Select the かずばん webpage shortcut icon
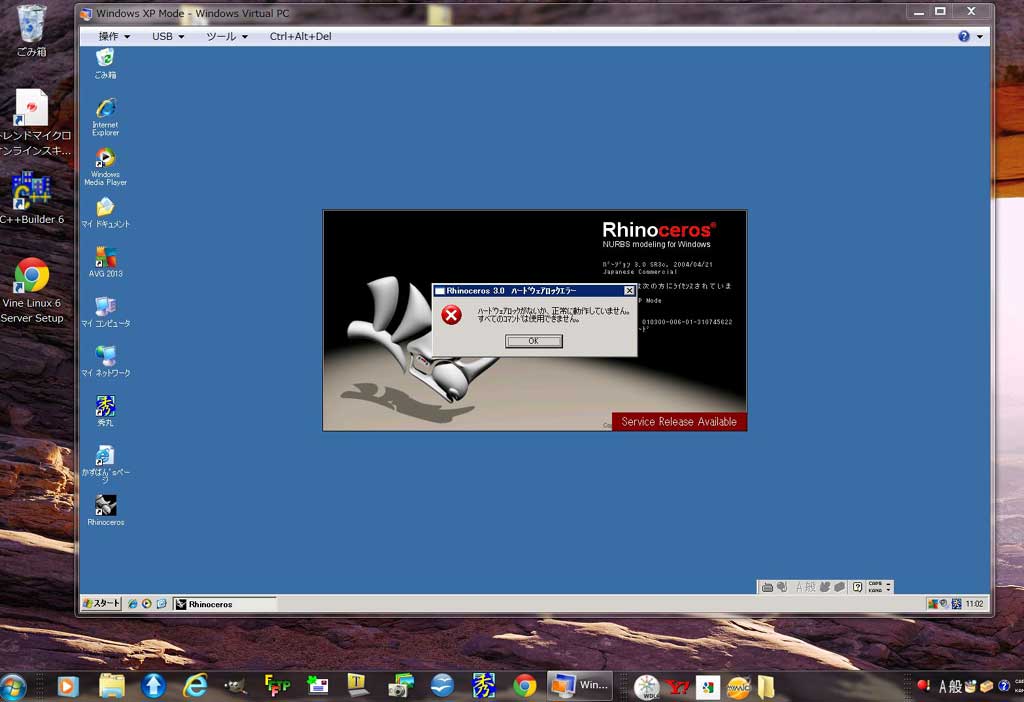1024x702 pixels. point(105,463)
